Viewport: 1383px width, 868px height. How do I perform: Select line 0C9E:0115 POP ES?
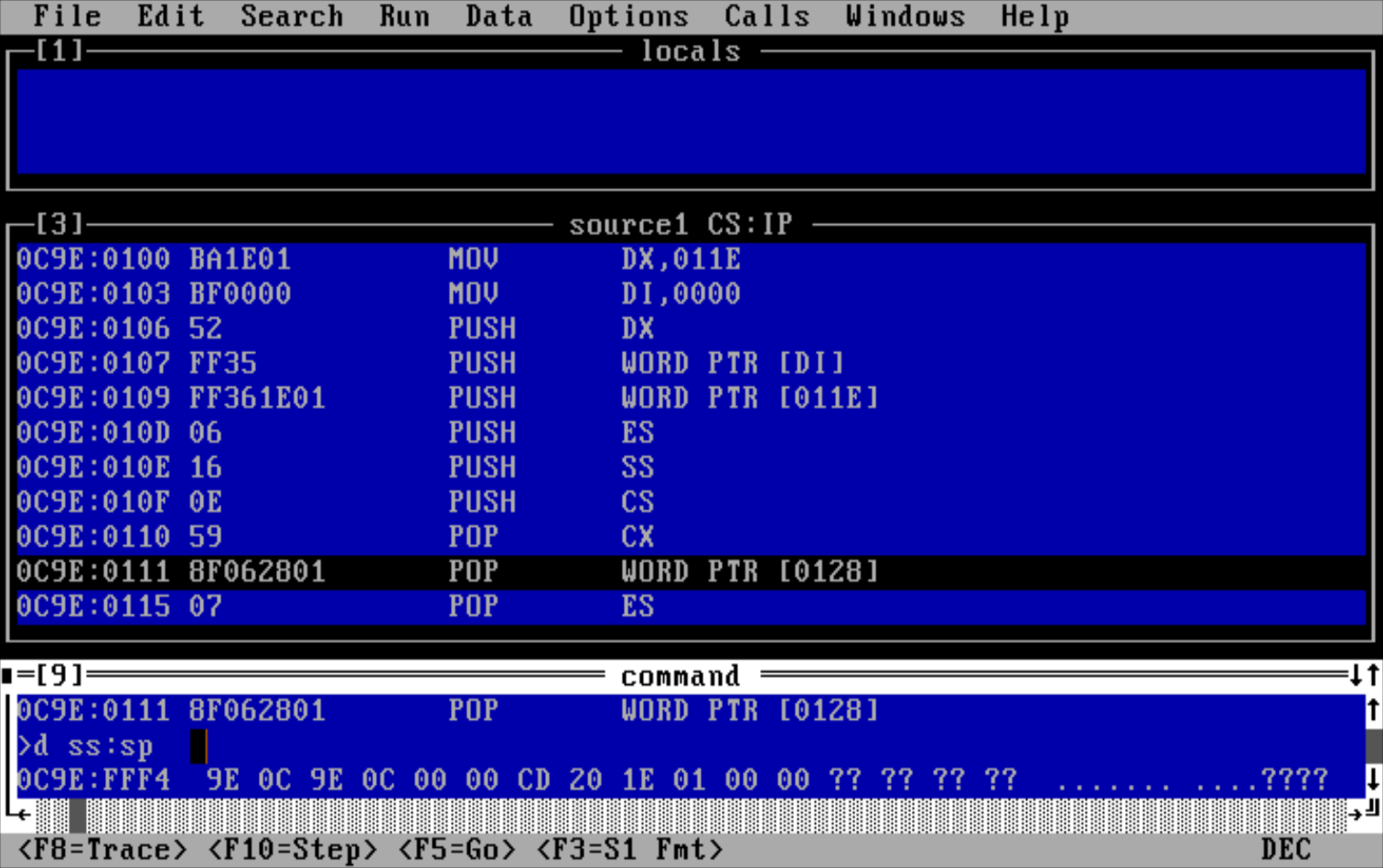click(x=691, y=607)
